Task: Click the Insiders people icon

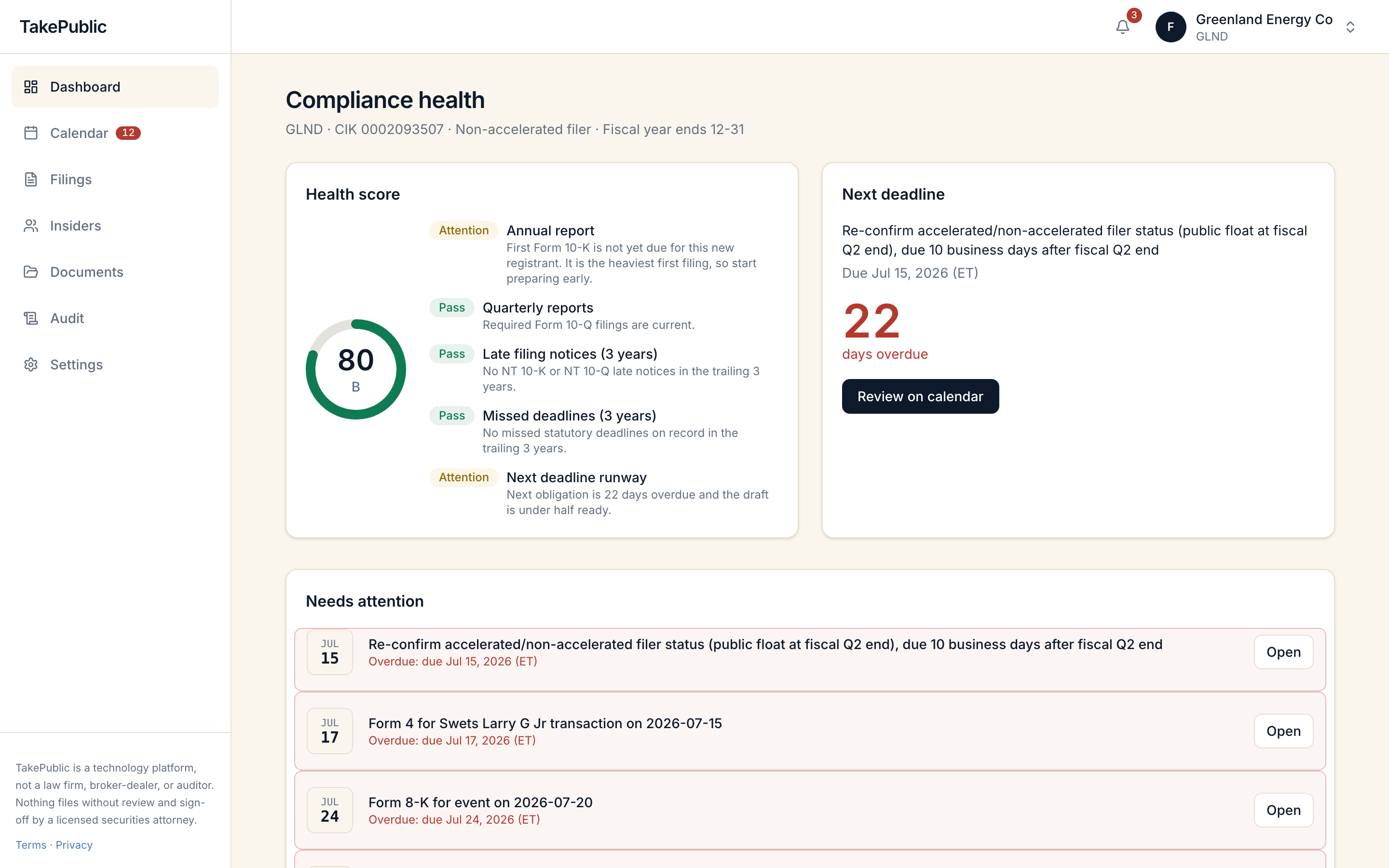Action: tap(31, 226)
